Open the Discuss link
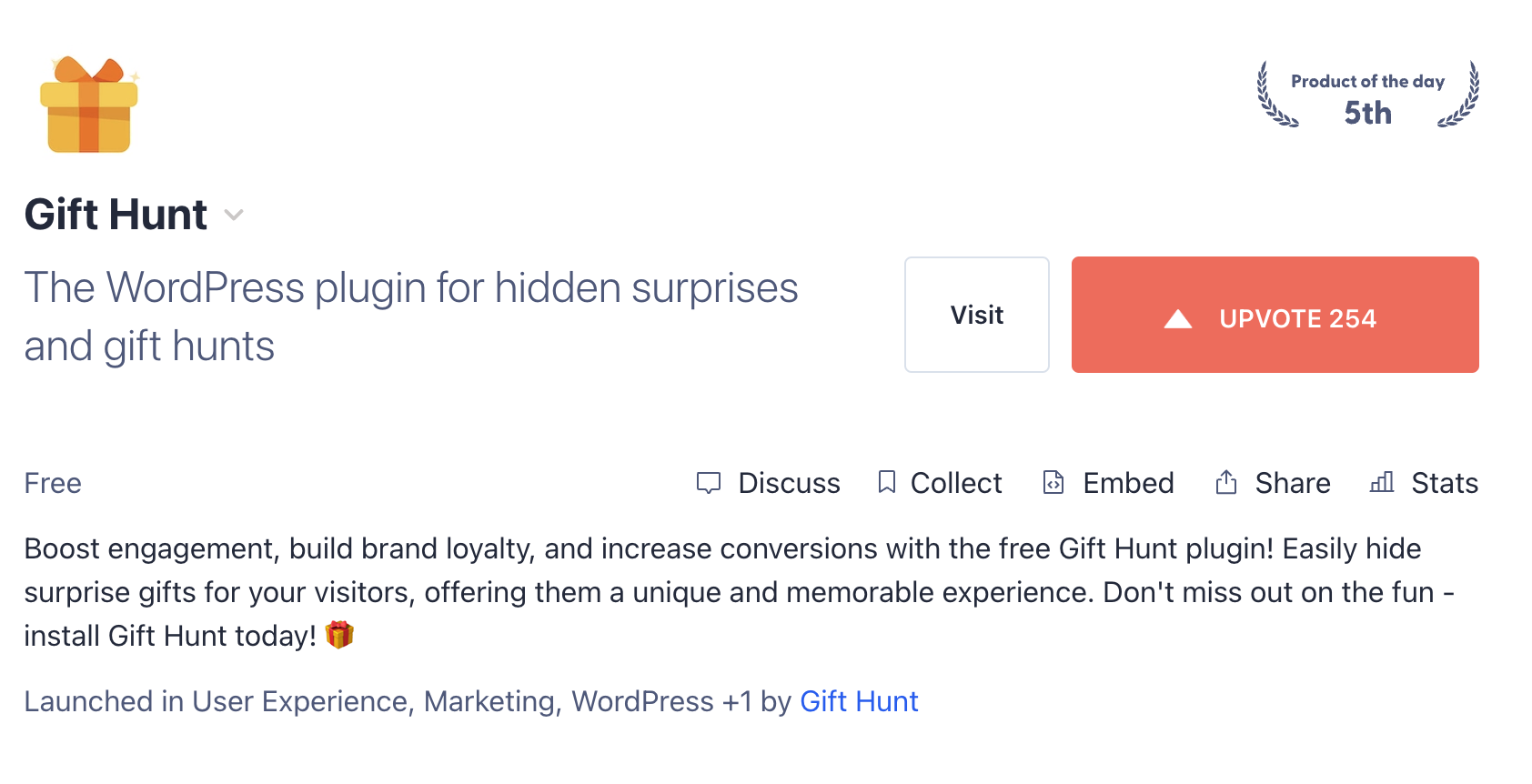This screenshot has width=1532, height=784. click(x=789, y=483)
